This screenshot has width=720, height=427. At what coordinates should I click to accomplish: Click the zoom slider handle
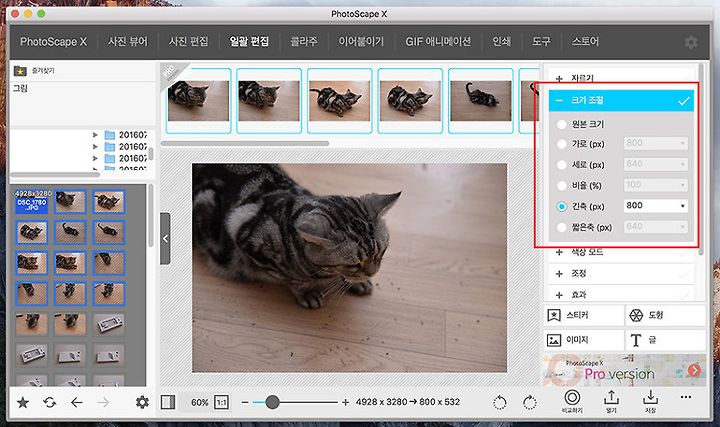coord(272,402)
